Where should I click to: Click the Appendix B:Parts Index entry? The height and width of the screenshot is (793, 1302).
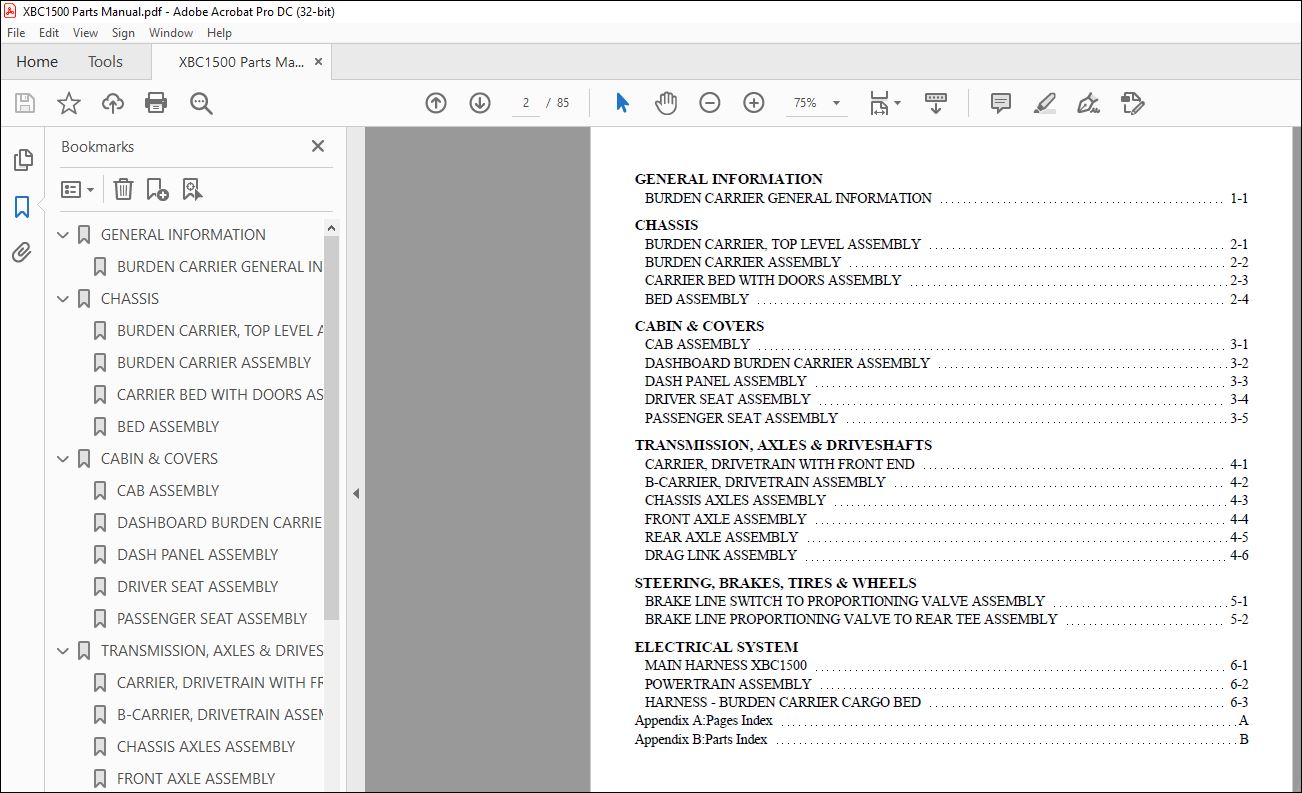coord(701,740)
